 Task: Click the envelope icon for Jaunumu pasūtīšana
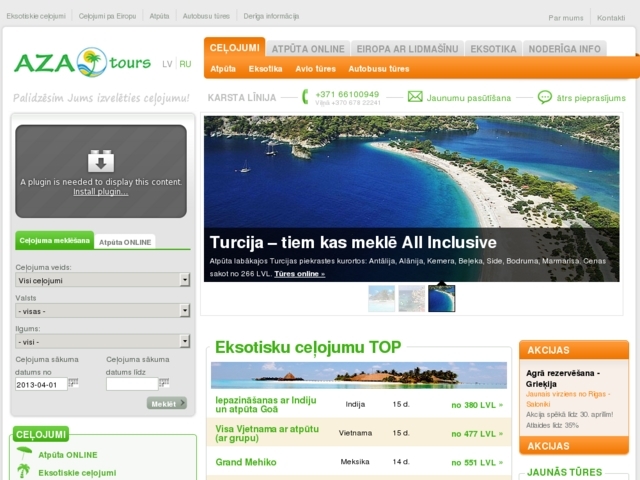click(x=415, y=97)
